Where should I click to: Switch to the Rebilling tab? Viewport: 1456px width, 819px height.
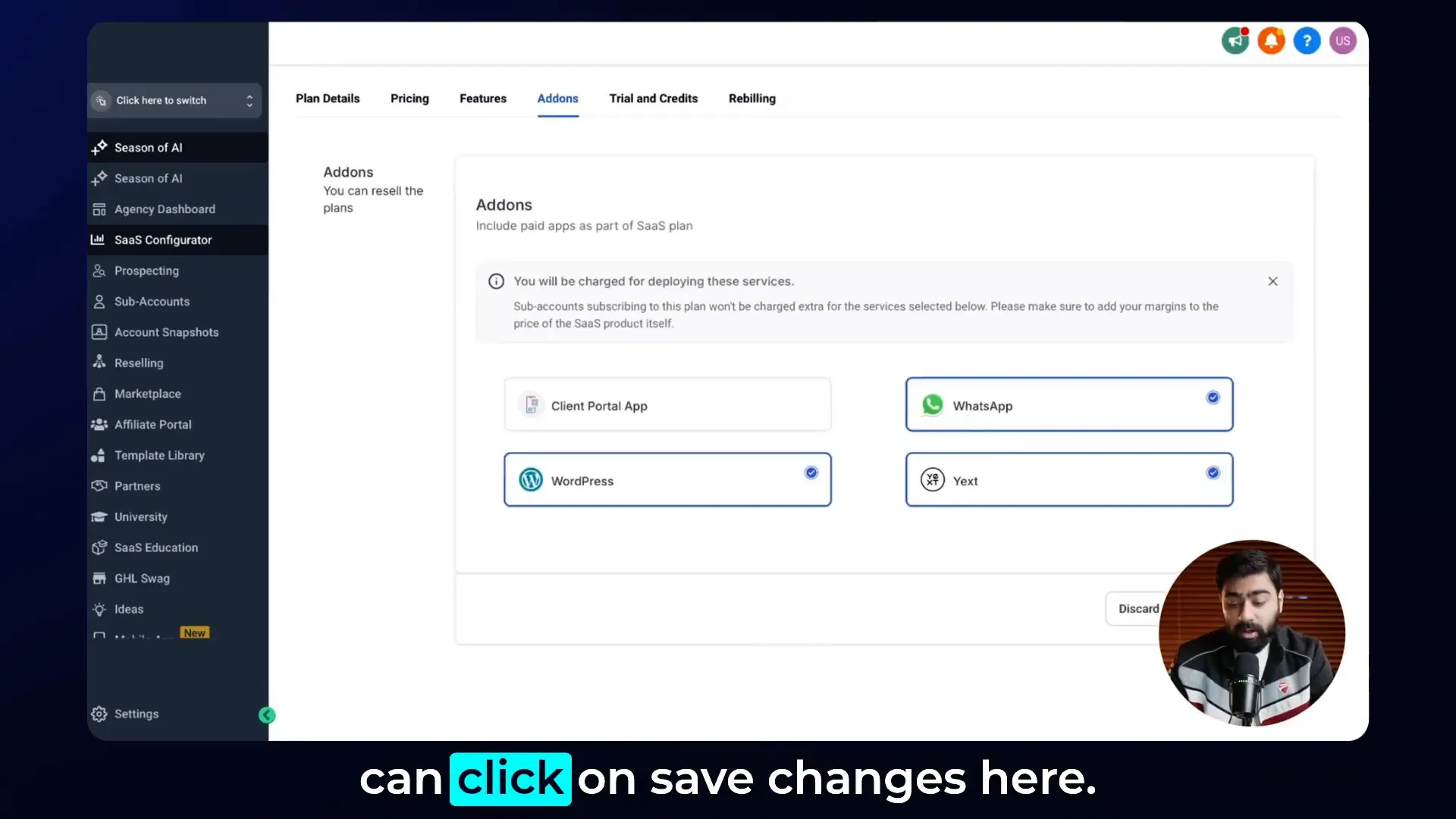(752, 99)
